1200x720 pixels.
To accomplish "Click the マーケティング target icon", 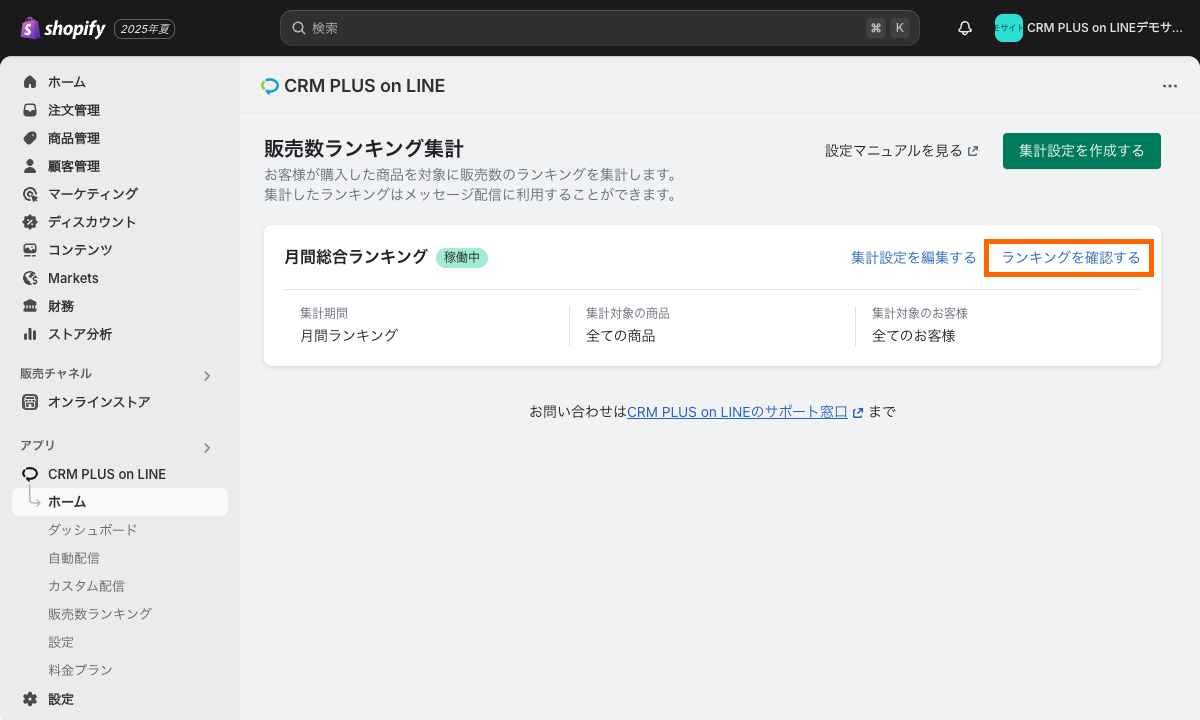I will pyautogui.click(x=30, y=194).
